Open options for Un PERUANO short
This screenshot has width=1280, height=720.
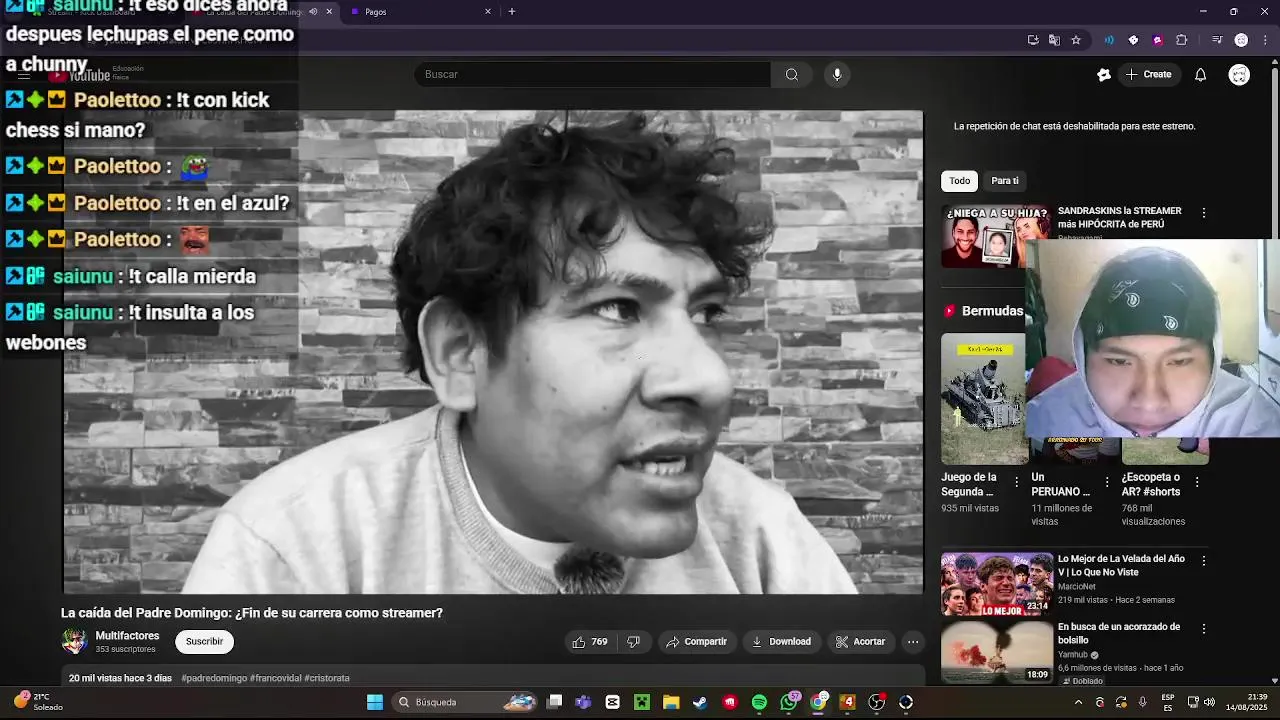(1106, 482)
